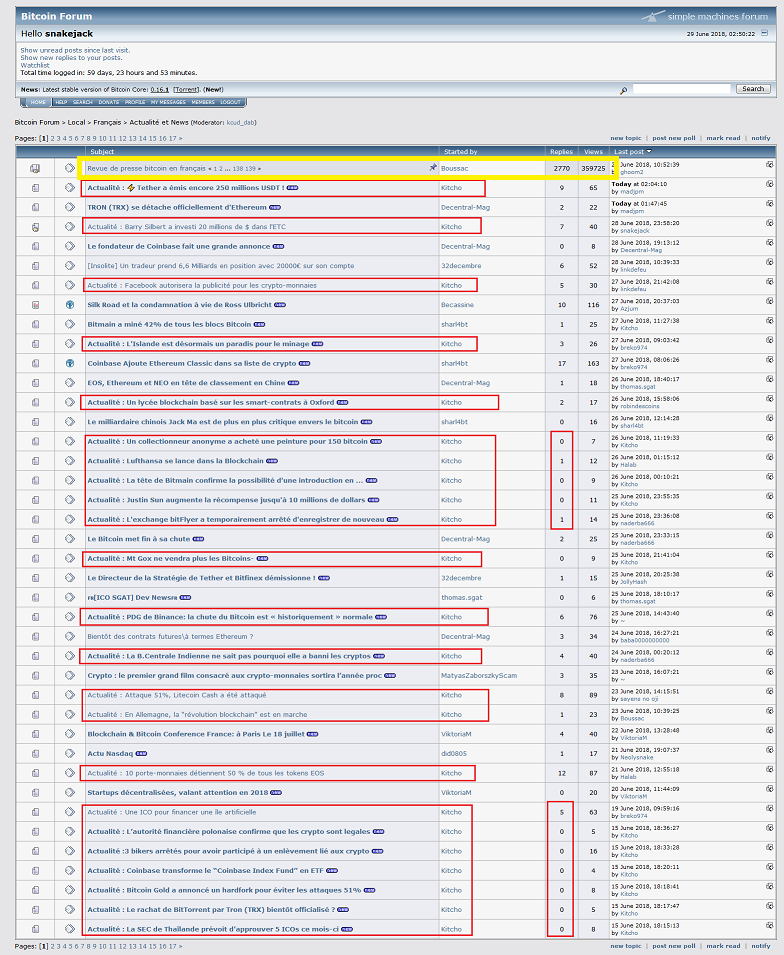Image resolution: width=784 pixels, height=955 pixels.
Task: Click the topic status icon in Barry Silbert row
Action: tap(35, 227)
